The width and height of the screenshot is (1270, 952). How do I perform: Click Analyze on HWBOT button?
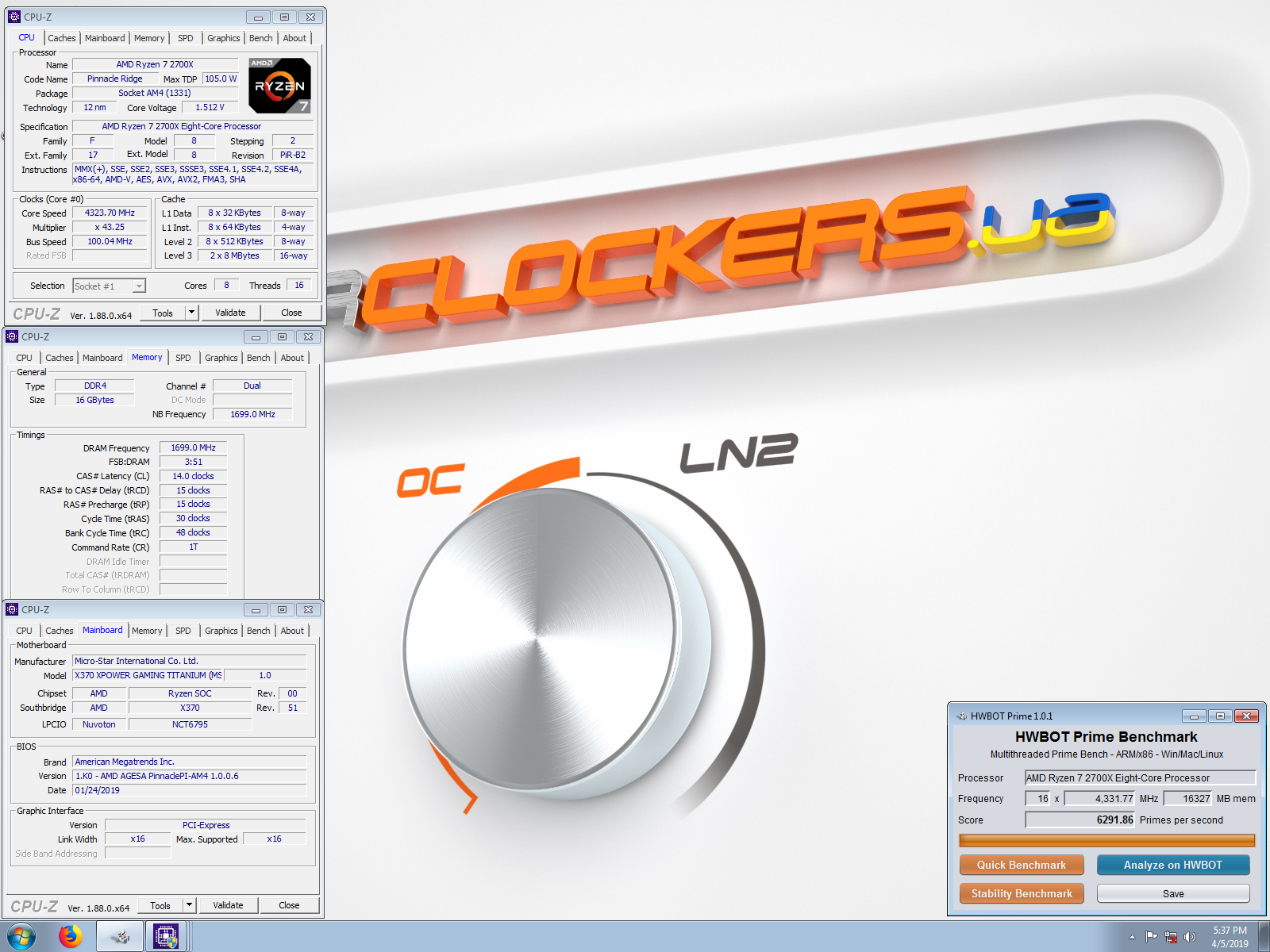(x=1173, y=865)
